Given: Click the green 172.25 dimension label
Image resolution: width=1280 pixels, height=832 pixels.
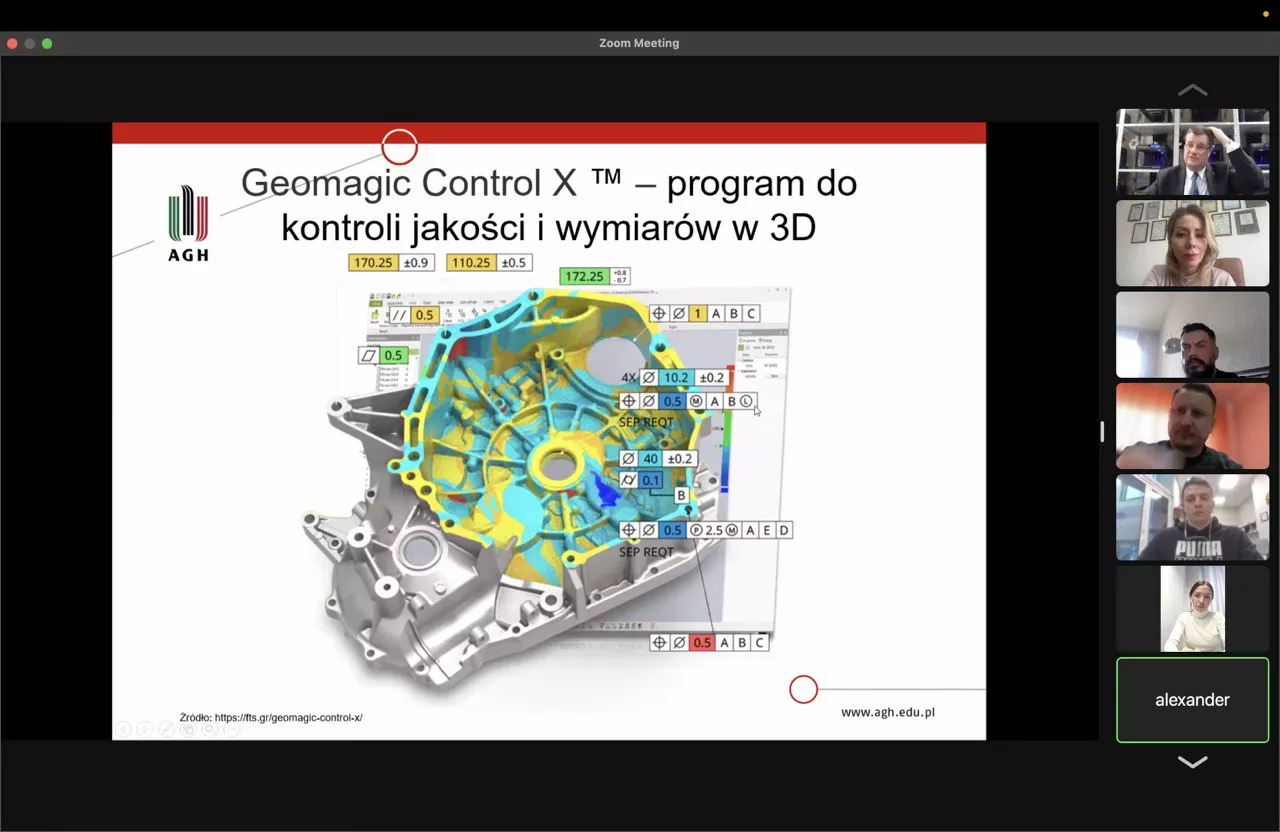Looking at the screenshot, I should coord(583,277).
